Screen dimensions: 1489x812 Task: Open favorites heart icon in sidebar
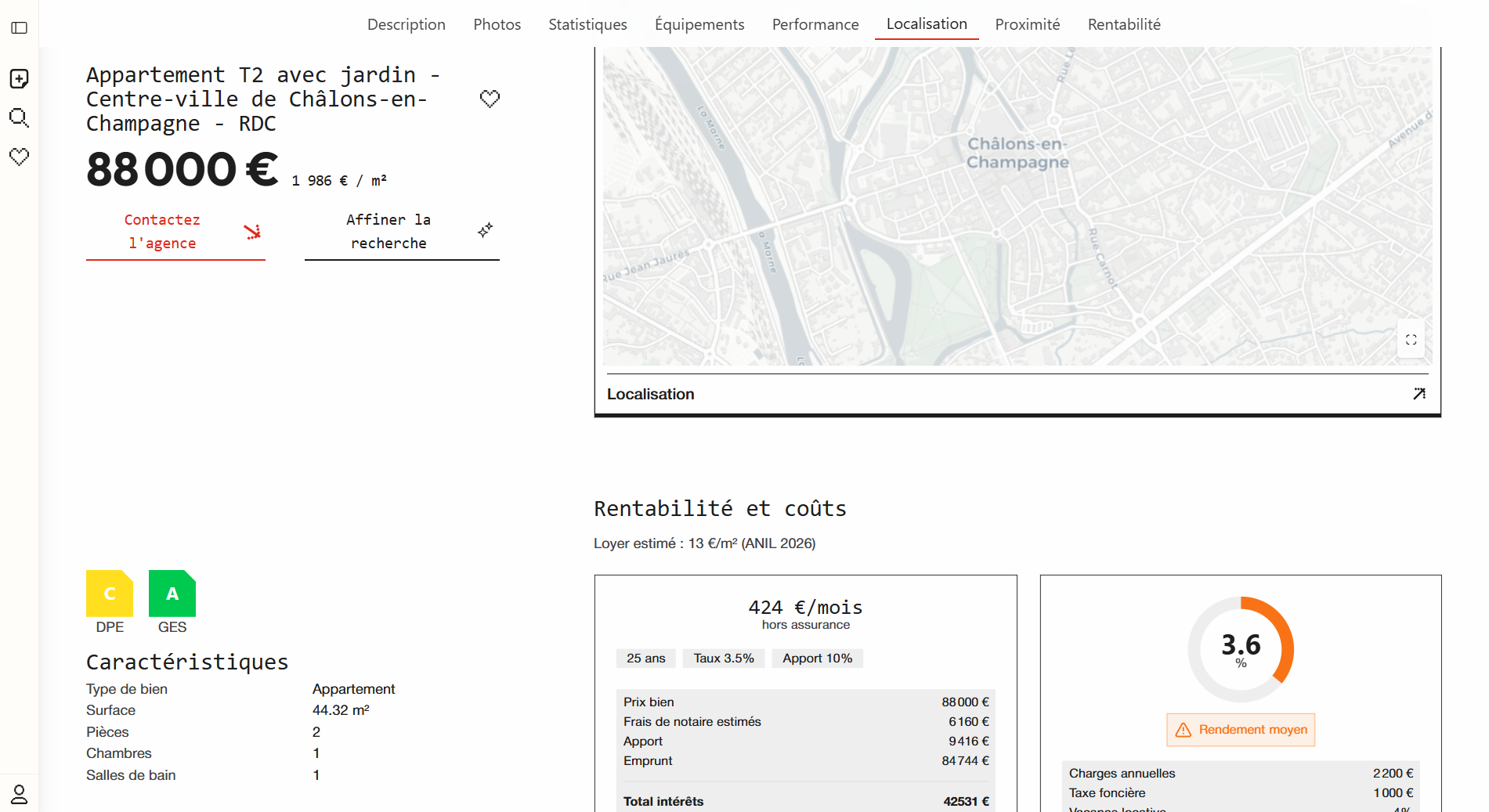click(20, 157)
